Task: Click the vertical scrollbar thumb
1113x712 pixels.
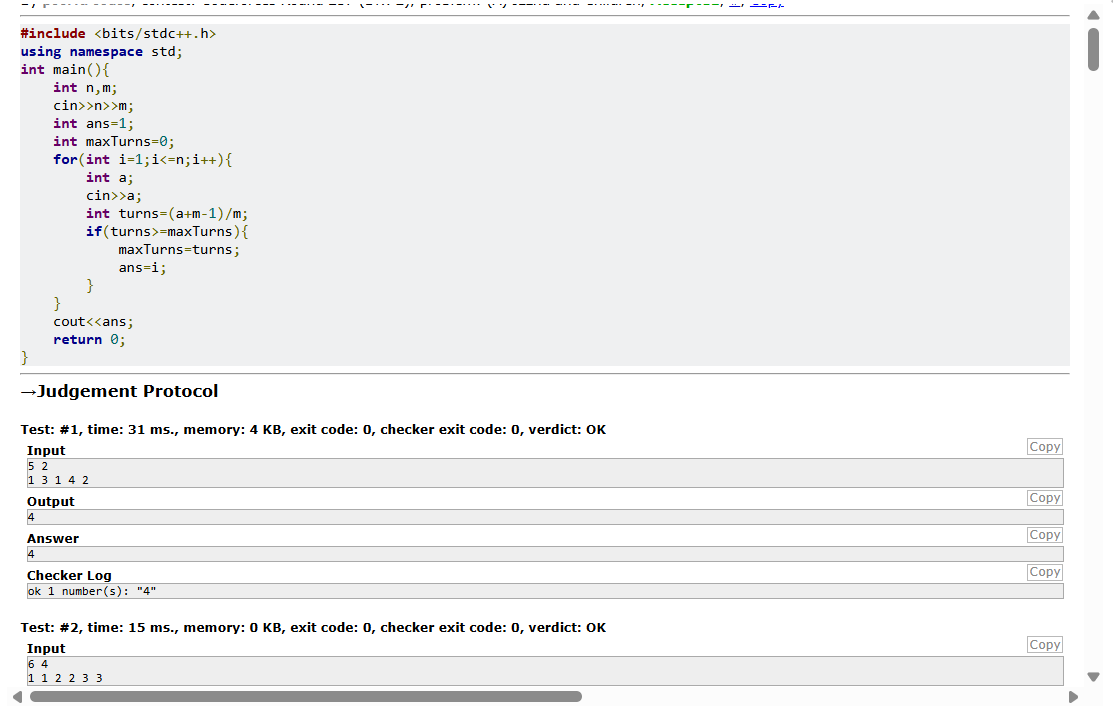Action: (1093, 50)
